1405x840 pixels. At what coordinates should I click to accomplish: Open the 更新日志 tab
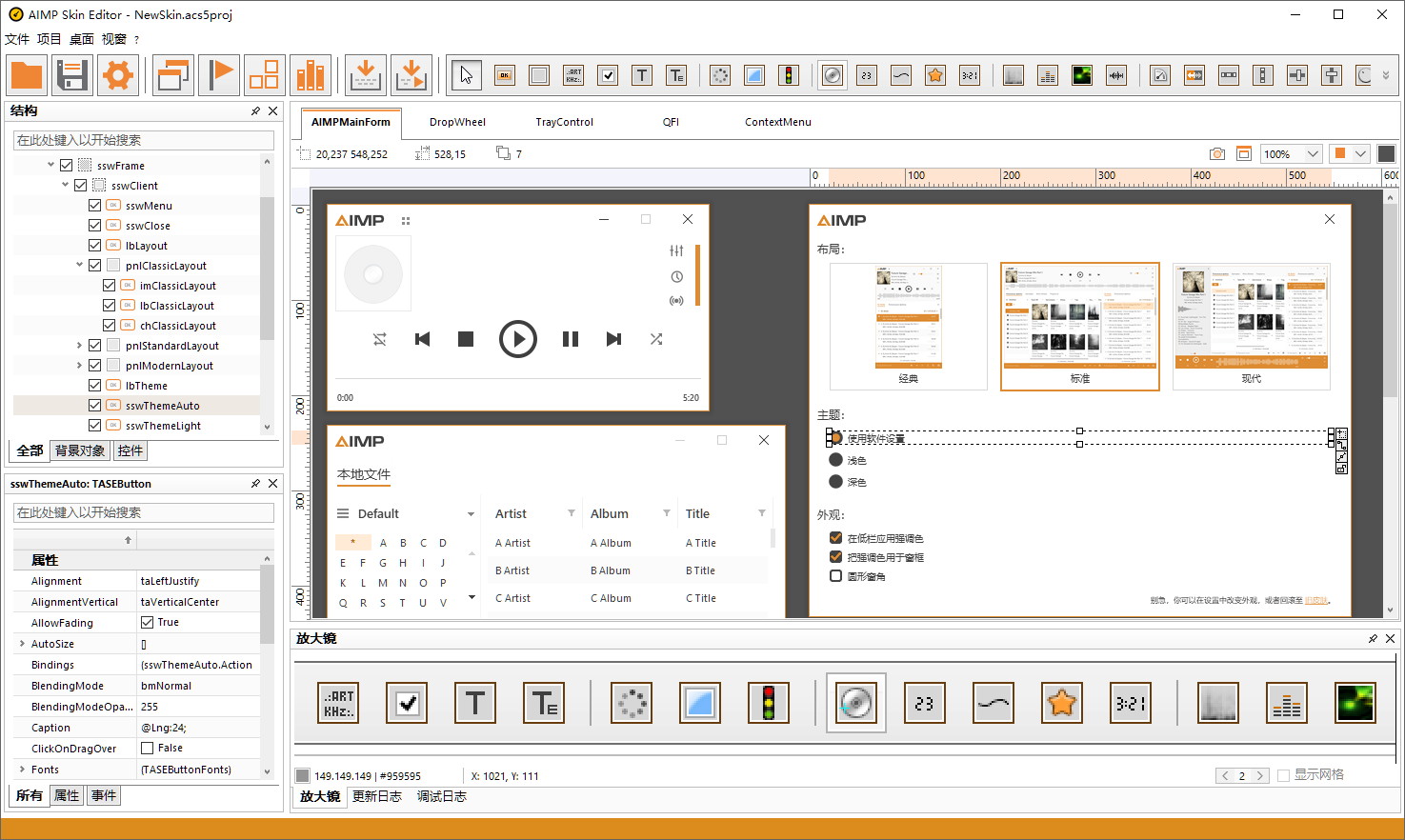coord(377,796)
